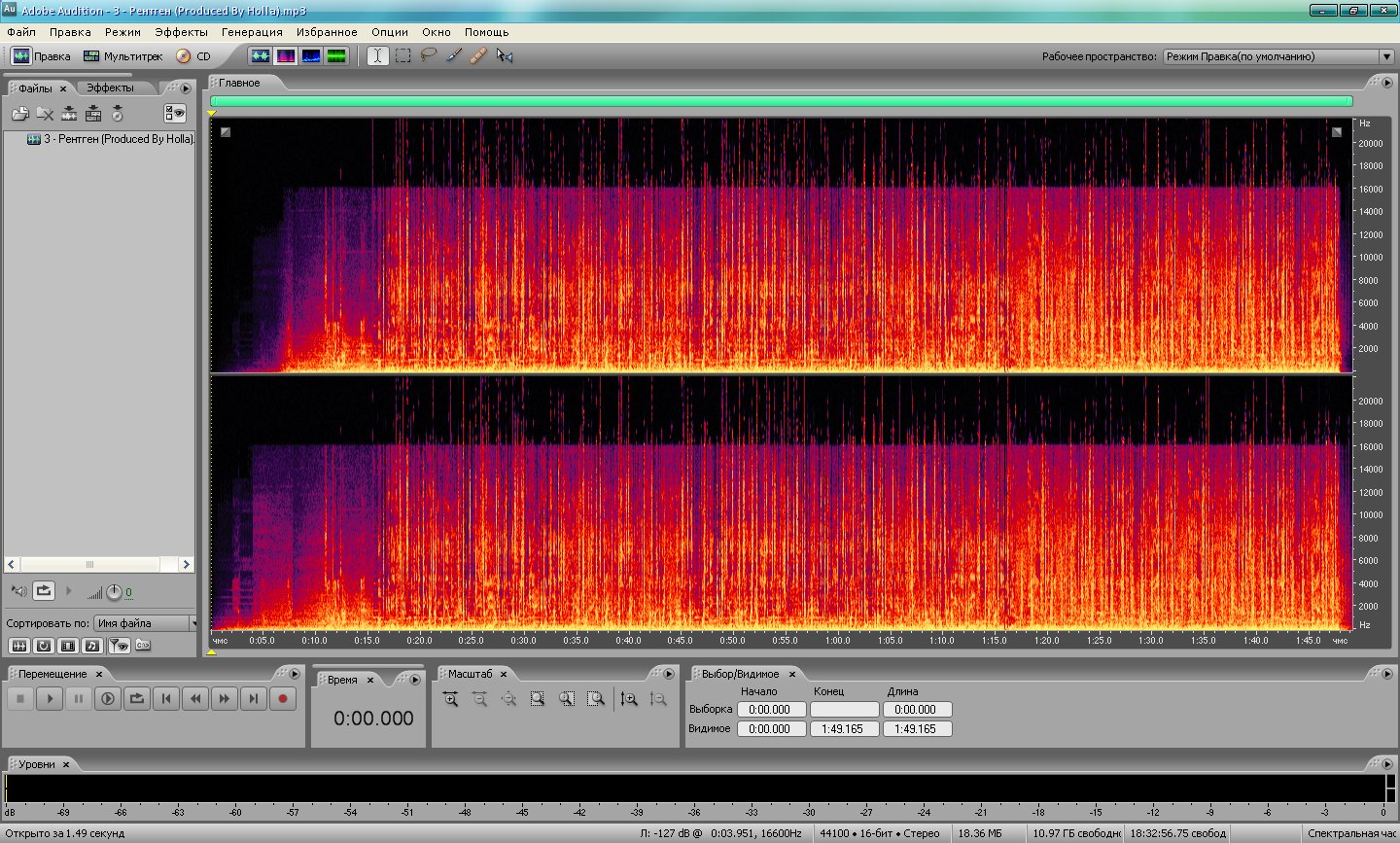Open the Избранное menu
1400x843 pixels.
(327, 32)
